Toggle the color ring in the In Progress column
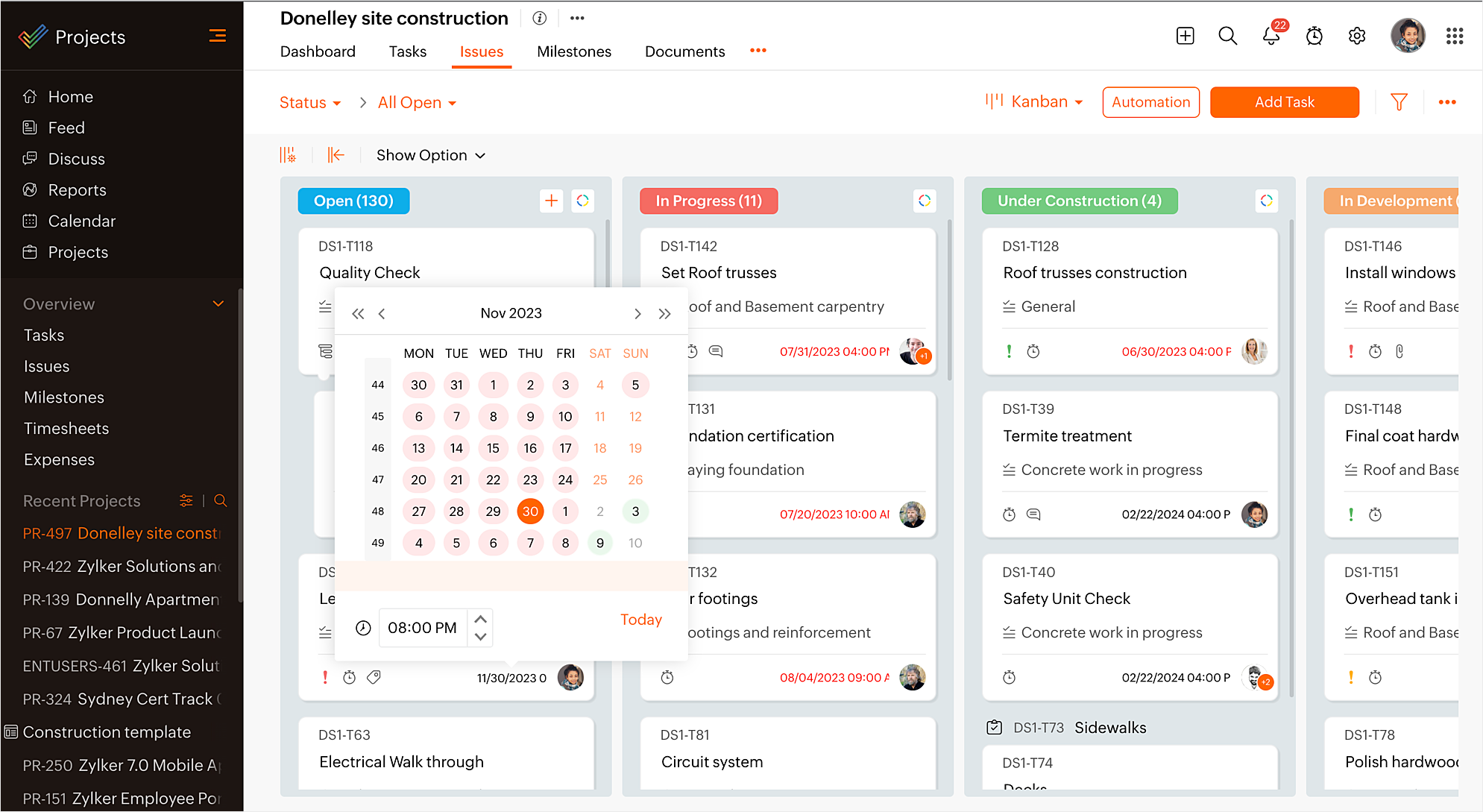 click(x=925, y=201)
